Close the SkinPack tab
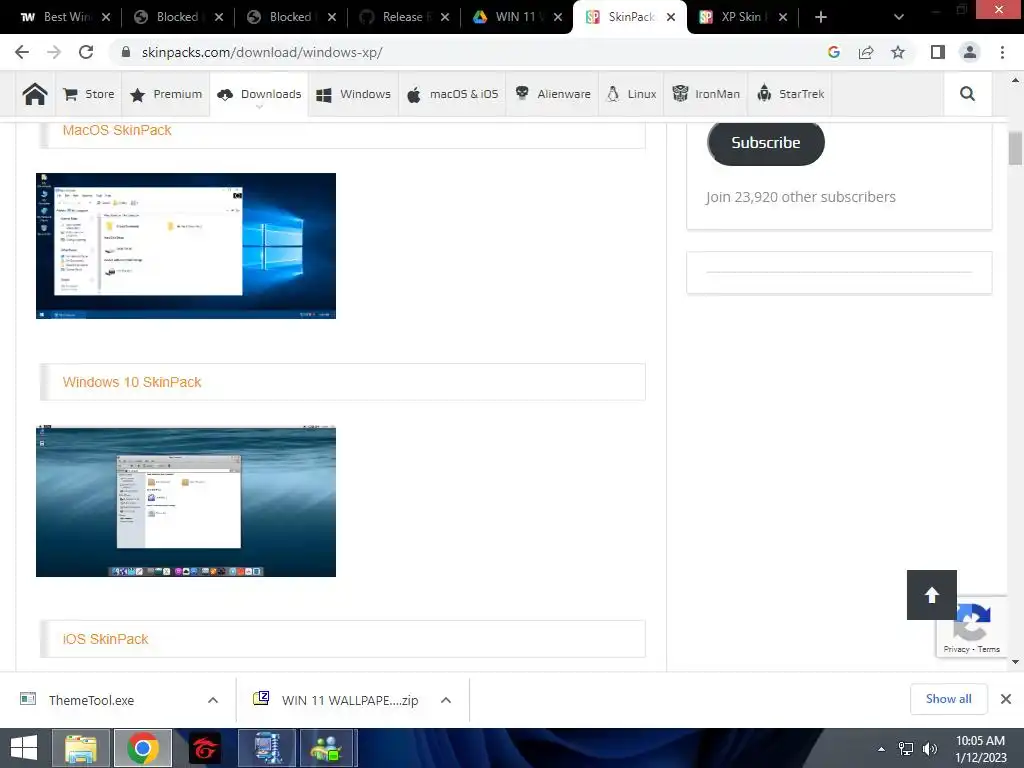The width and height of the screenshot is (1024, 768). click(671, 17)
